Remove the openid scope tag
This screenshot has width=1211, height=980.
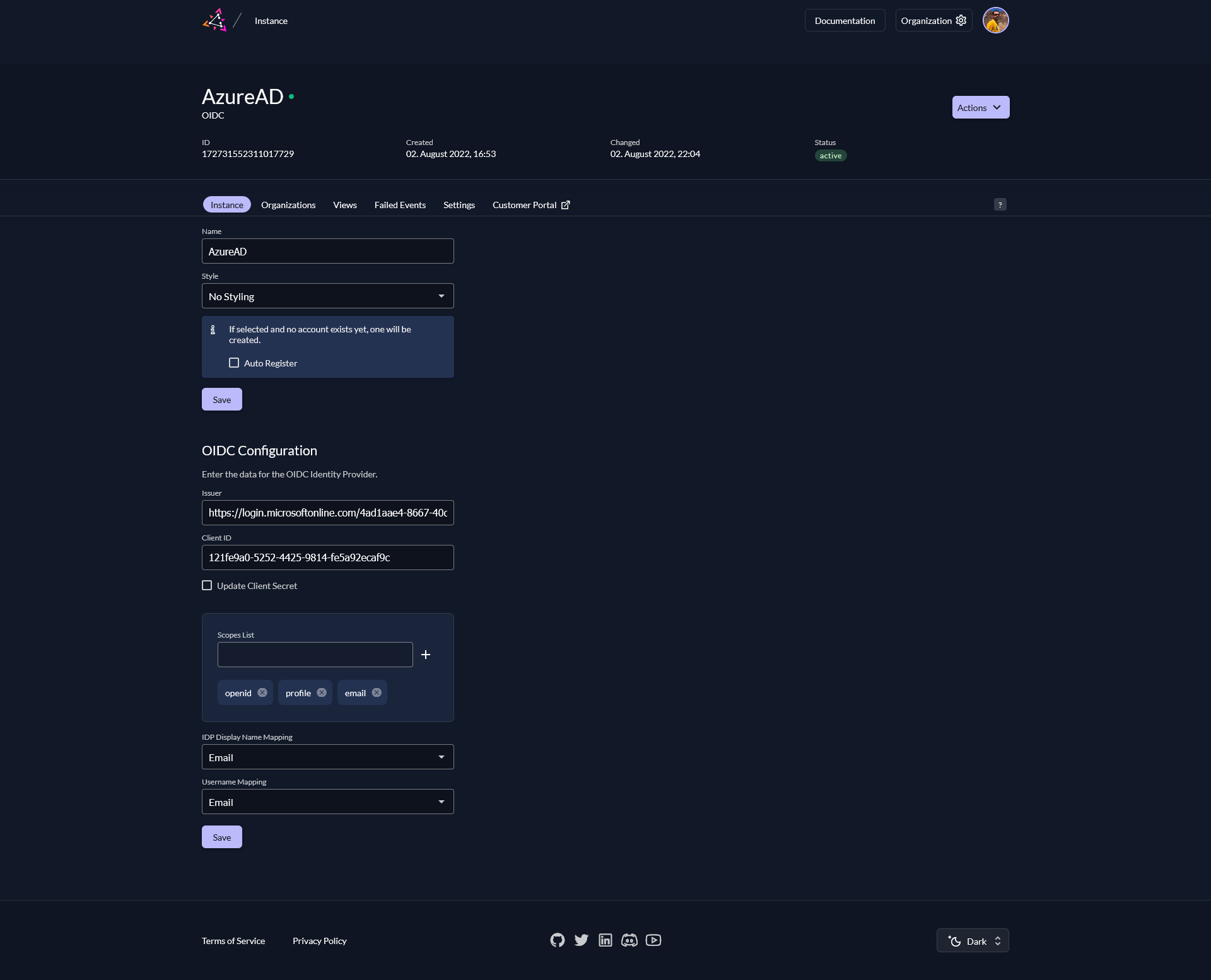(x=262, y=692)
